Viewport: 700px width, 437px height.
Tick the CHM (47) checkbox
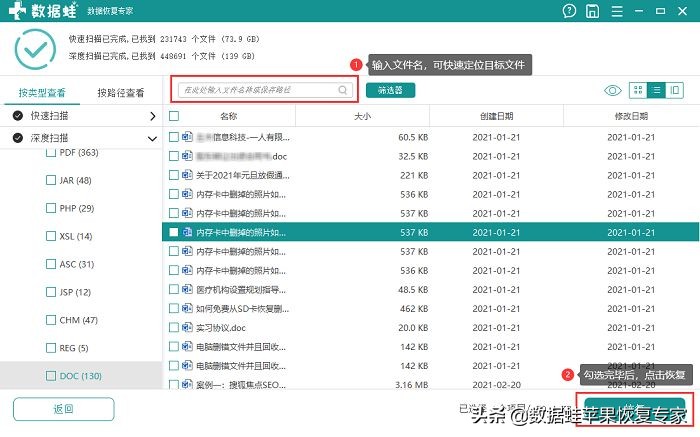pos(51,320)
